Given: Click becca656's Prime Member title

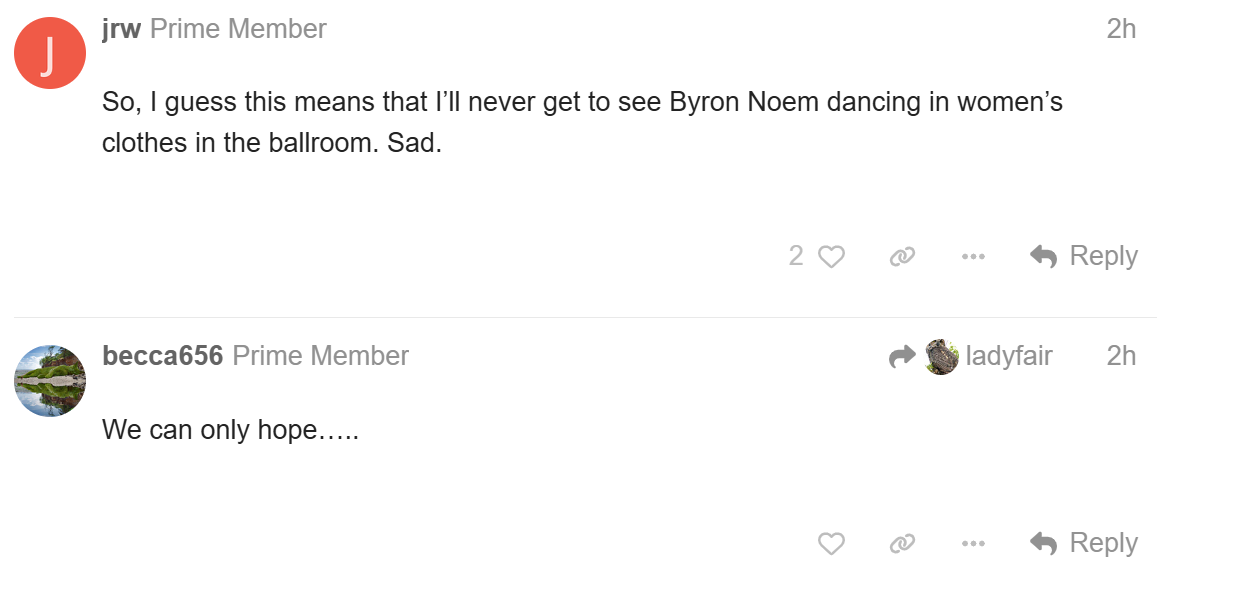Looking at the screenshot, I should click(320, 356).
